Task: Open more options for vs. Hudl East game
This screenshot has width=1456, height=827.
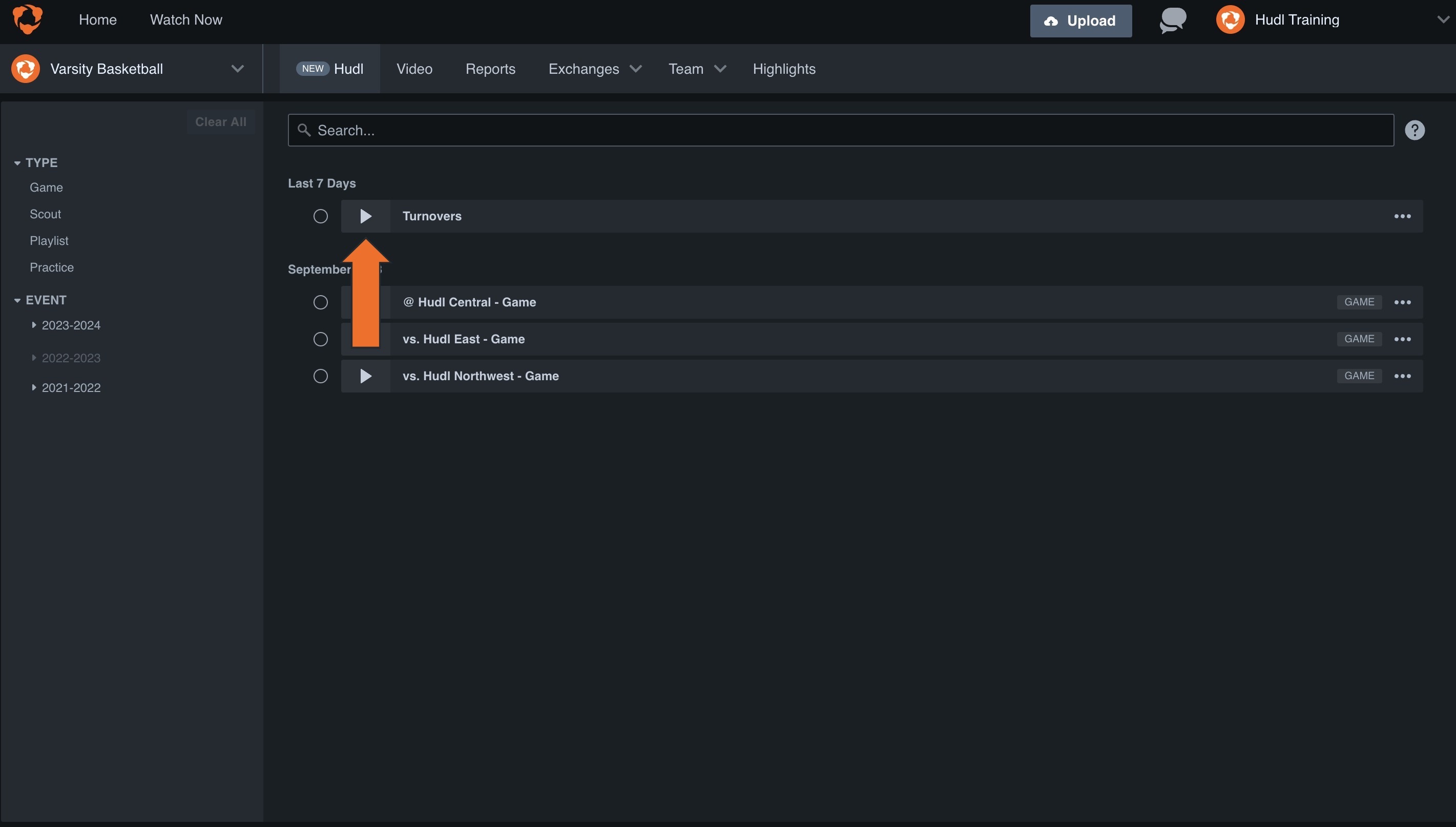Action: 1403,339
